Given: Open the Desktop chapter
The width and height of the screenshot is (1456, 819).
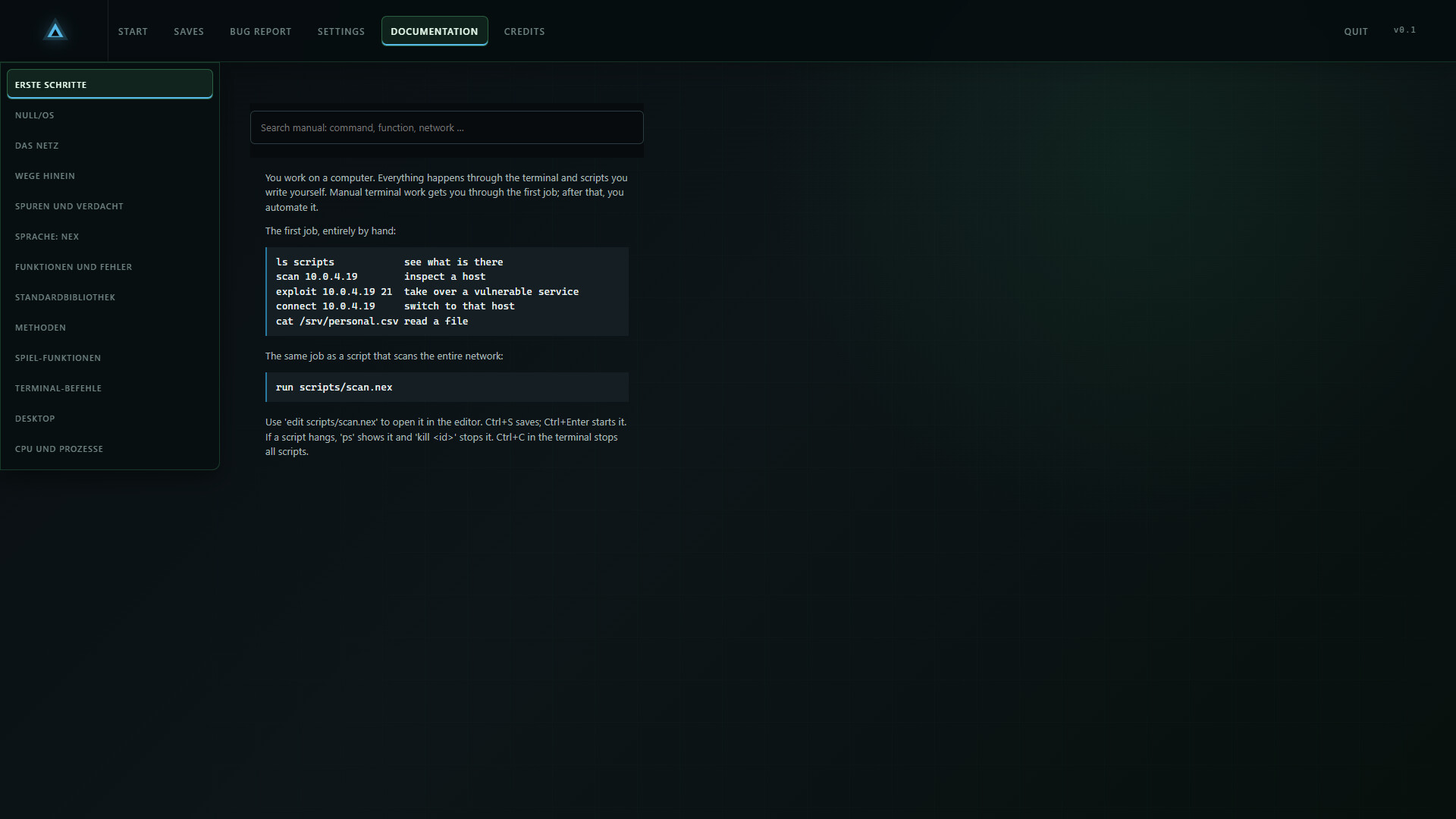Looking at the screenshot, I should 110,419.
